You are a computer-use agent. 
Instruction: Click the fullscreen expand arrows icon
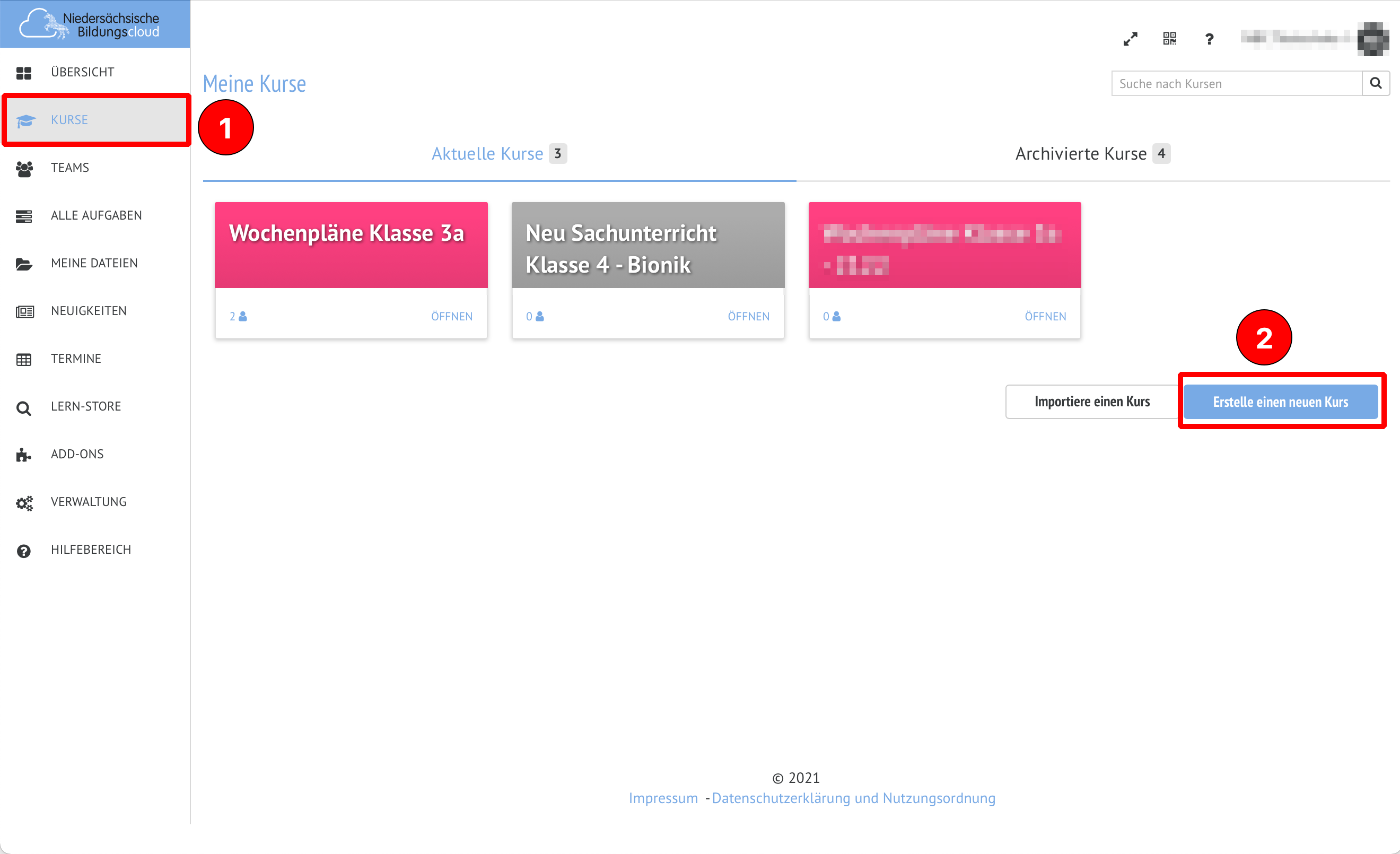(x=1130, y=39)
